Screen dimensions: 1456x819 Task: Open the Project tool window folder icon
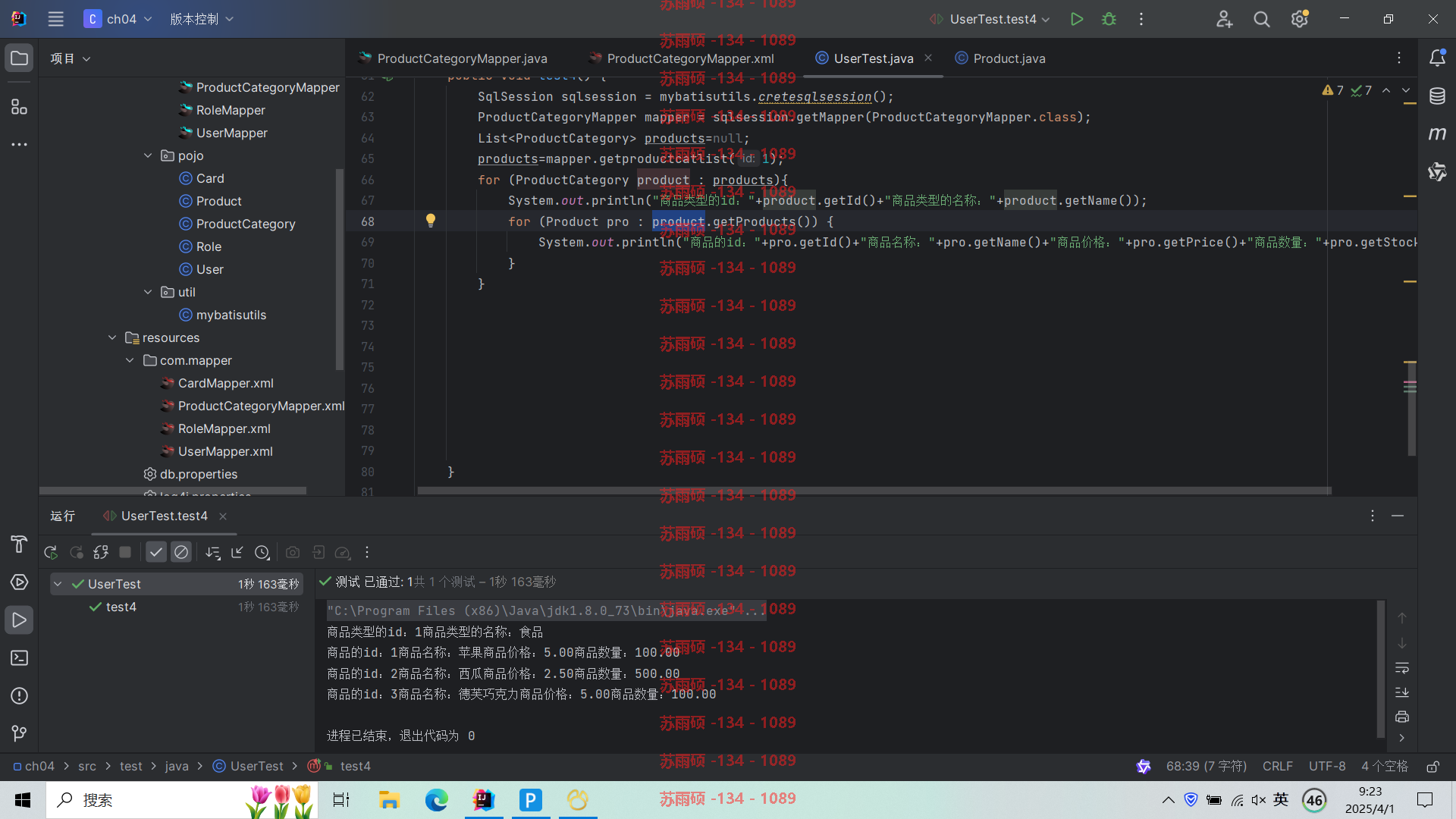[20, 58]
